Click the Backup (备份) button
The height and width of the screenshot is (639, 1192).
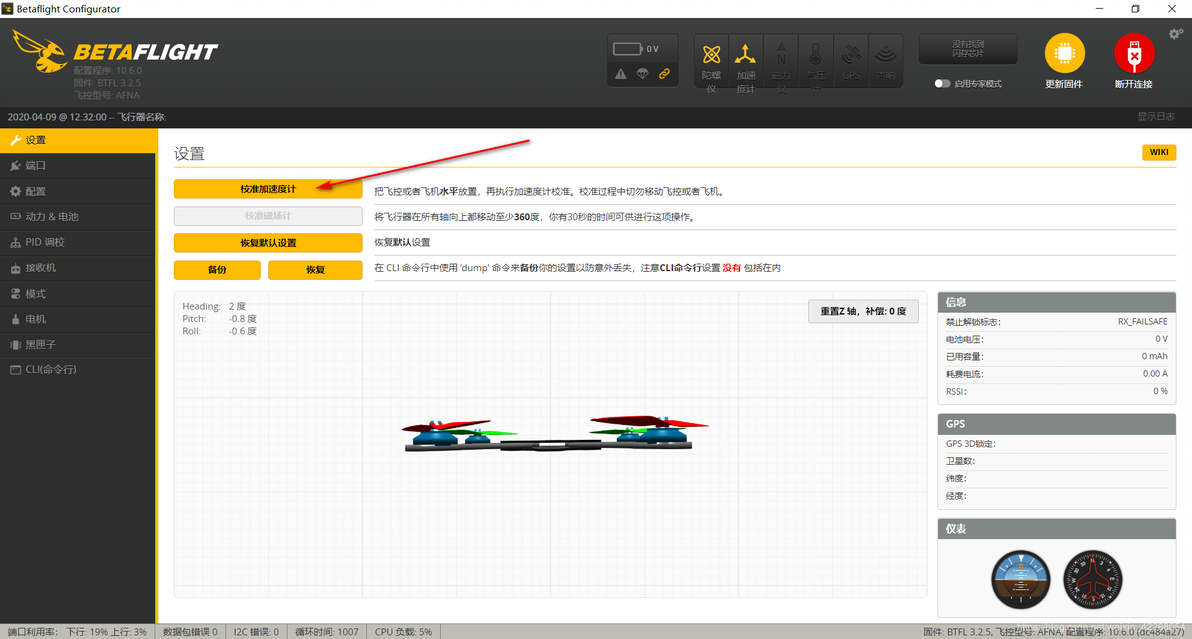[x=217, y=270]
